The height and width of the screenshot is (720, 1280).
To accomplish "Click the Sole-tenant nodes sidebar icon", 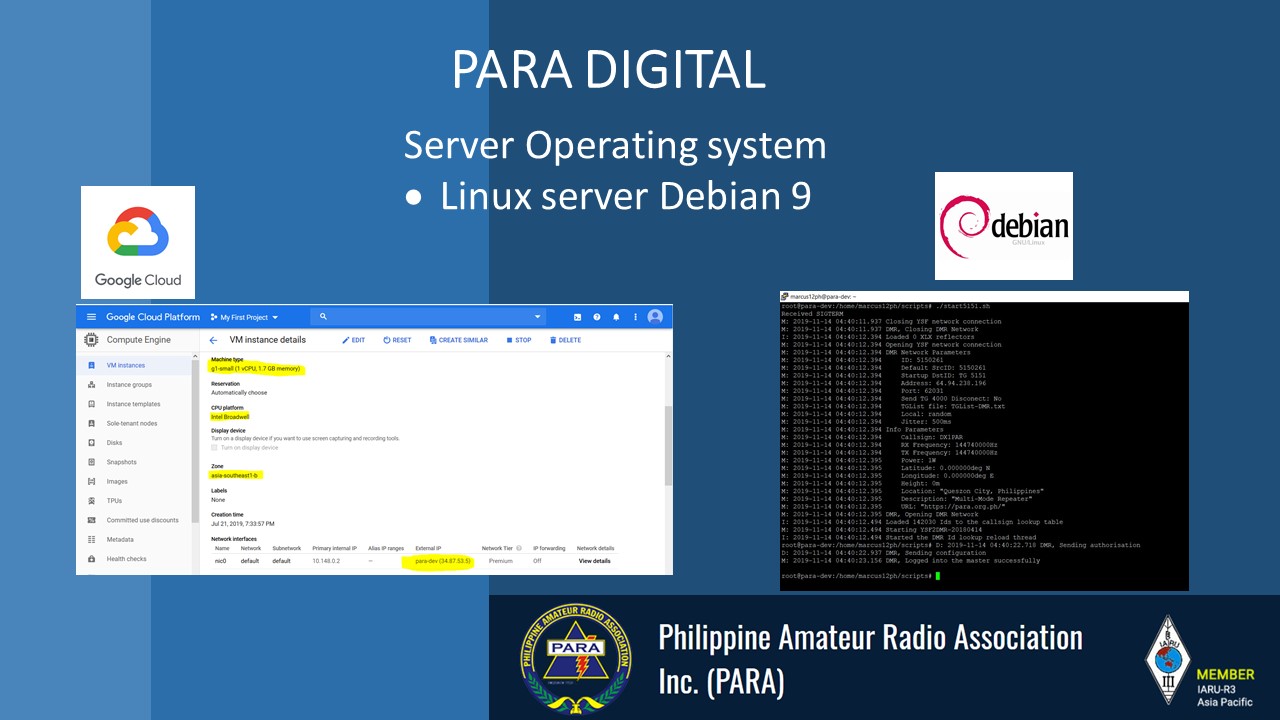I will pyautogui.click(x=92, y=424).
